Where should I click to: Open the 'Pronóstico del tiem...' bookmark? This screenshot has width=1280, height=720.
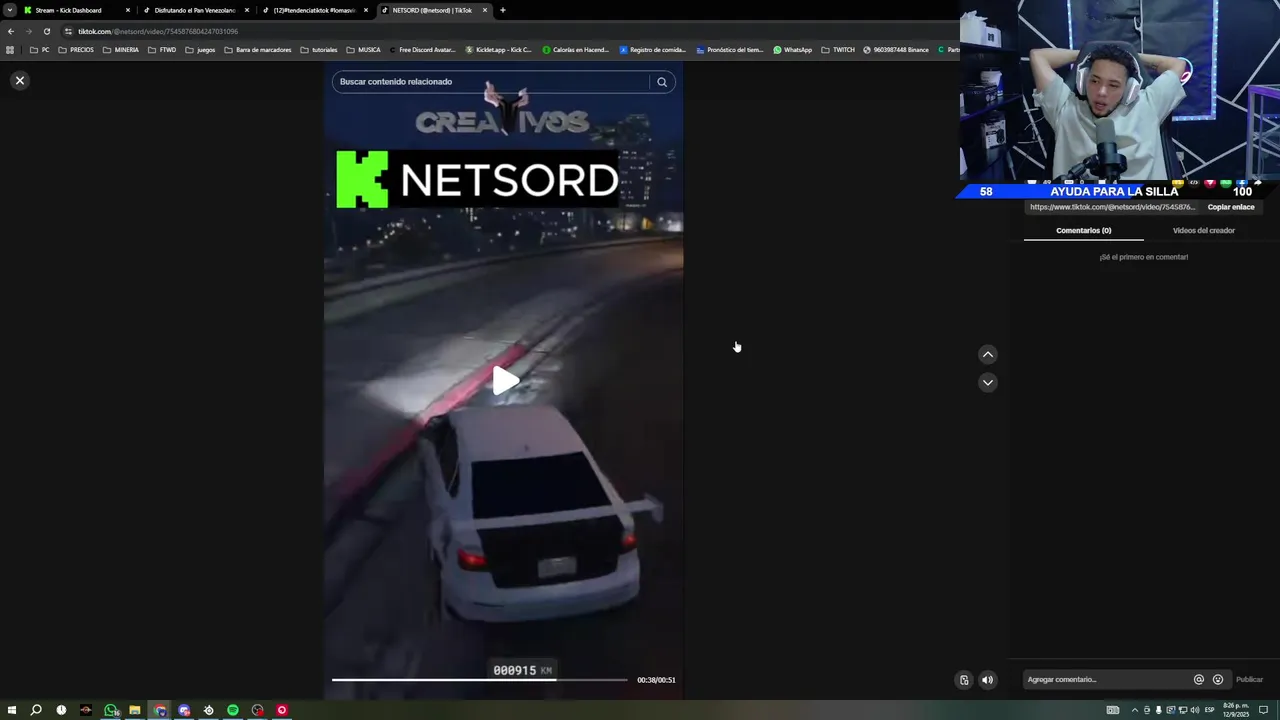pos(729,50)
